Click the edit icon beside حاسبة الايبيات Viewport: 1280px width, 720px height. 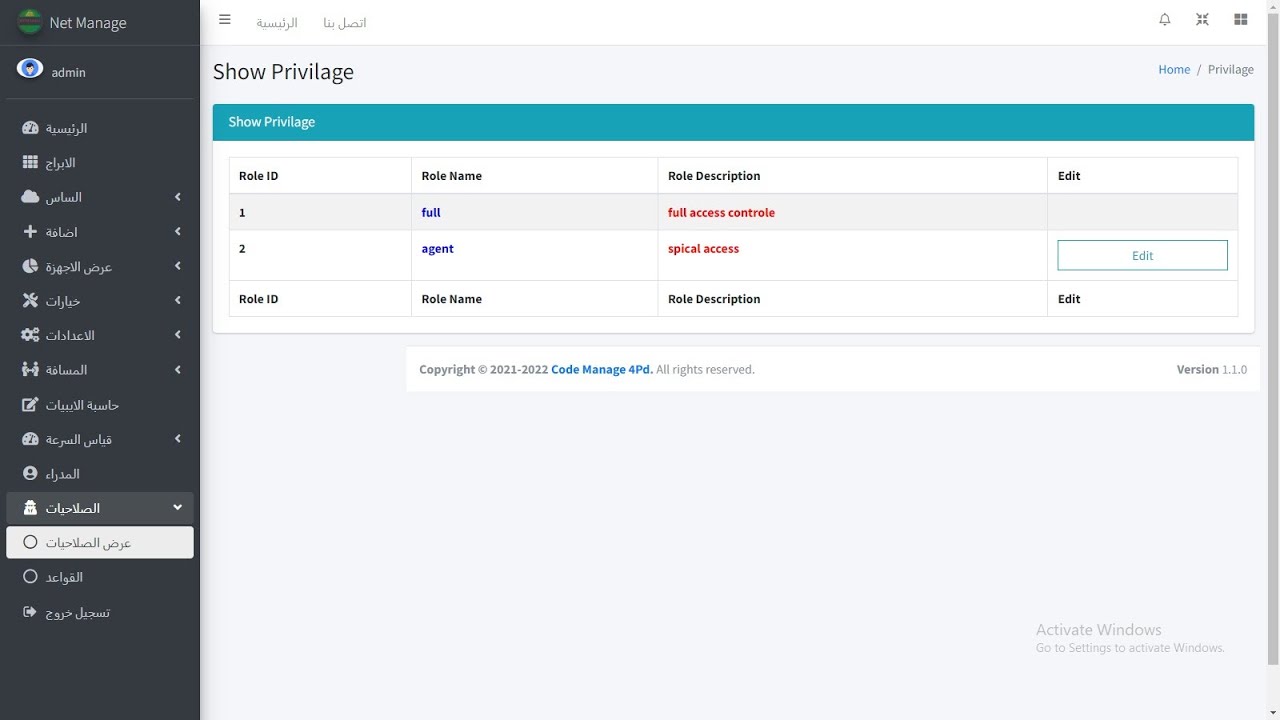point(30,404)
